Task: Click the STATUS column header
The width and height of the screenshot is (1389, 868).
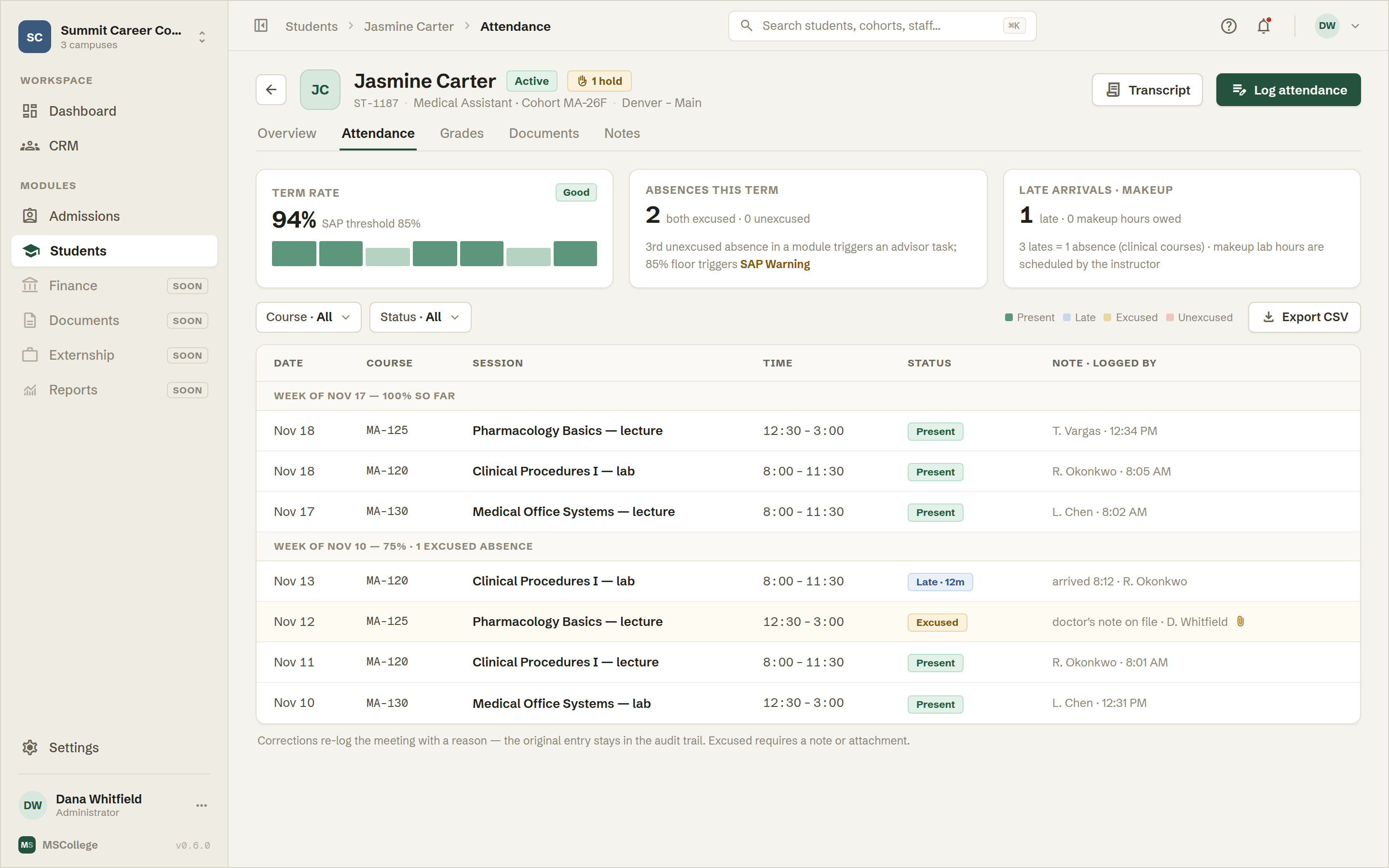Action: pyautogui.click(x=929, y=363)
